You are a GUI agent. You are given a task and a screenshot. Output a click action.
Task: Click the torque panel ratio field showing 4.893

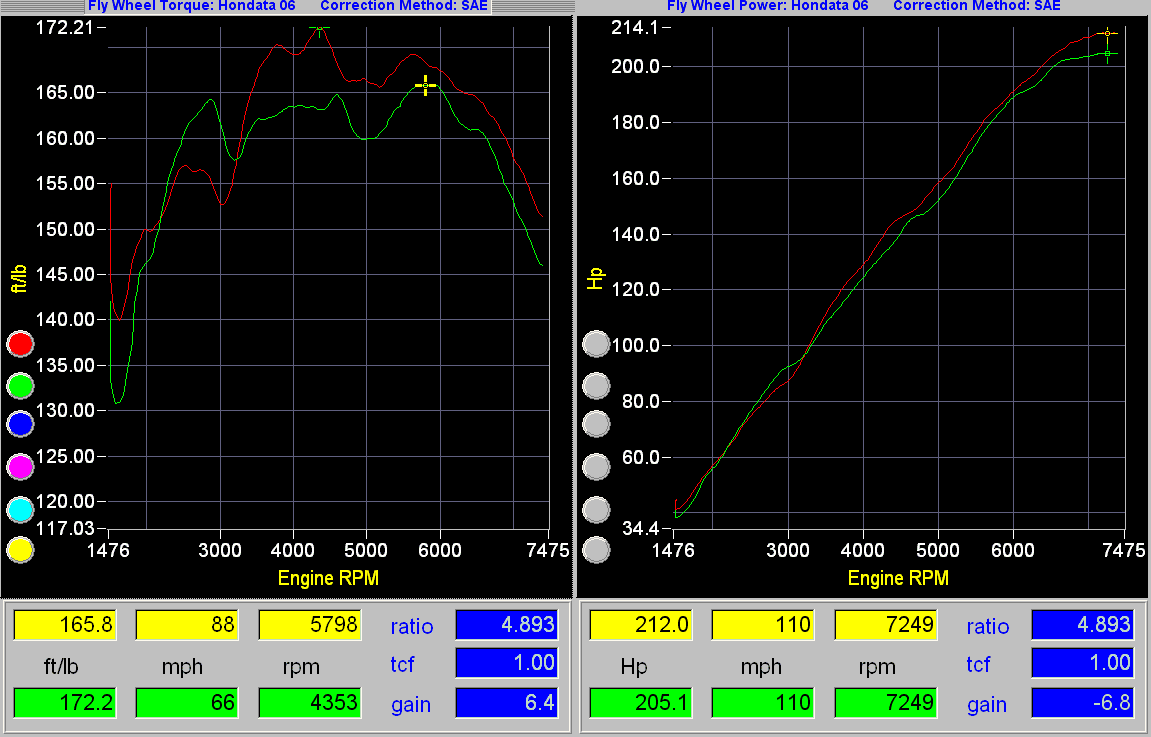click(x=506, y=626)
